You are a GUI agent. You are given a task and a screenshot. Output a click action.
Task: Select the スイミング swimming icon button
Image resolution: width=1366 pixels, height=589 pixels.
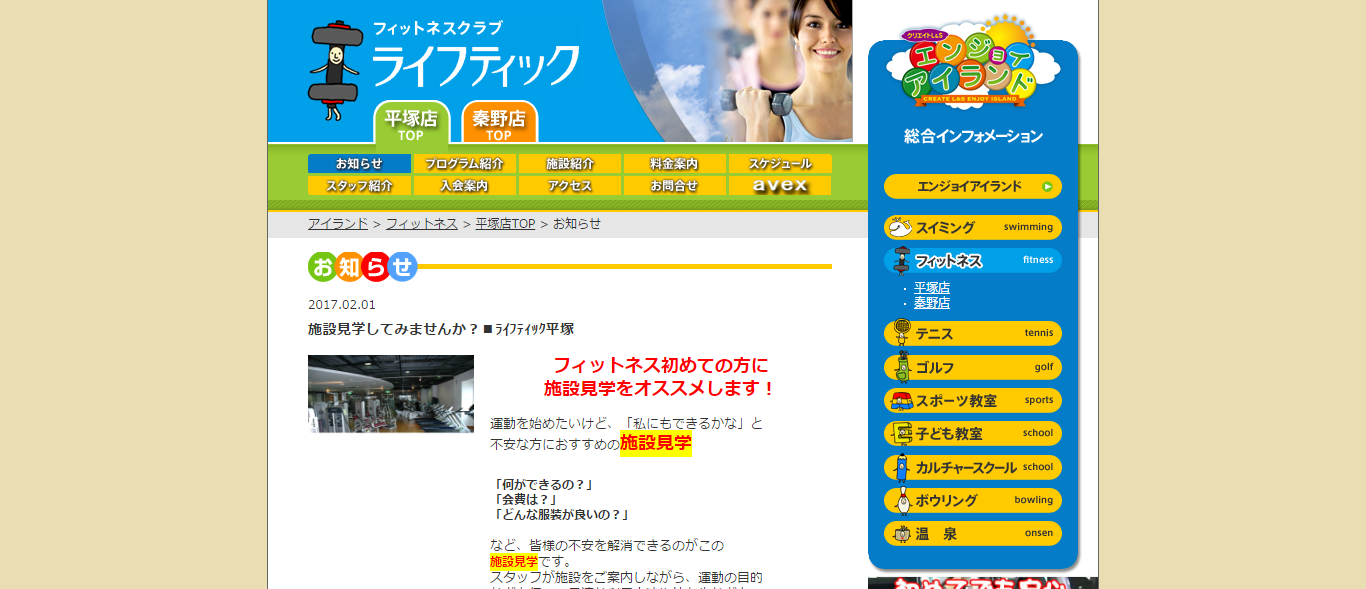tap(972, 228)
